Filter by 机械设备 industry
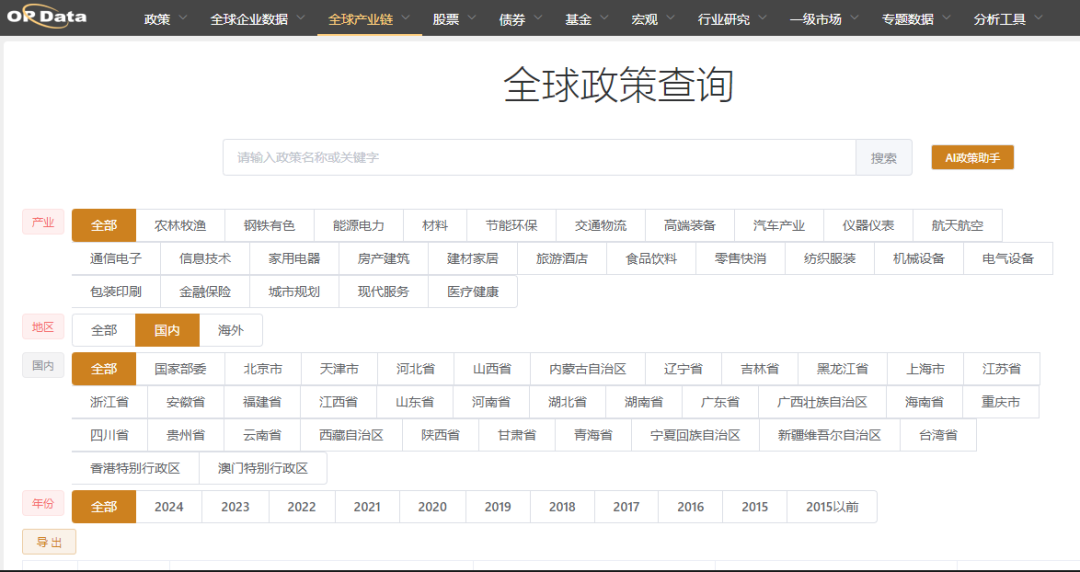The height and width of the screenshot is (572, 1080). pos(919,258)
